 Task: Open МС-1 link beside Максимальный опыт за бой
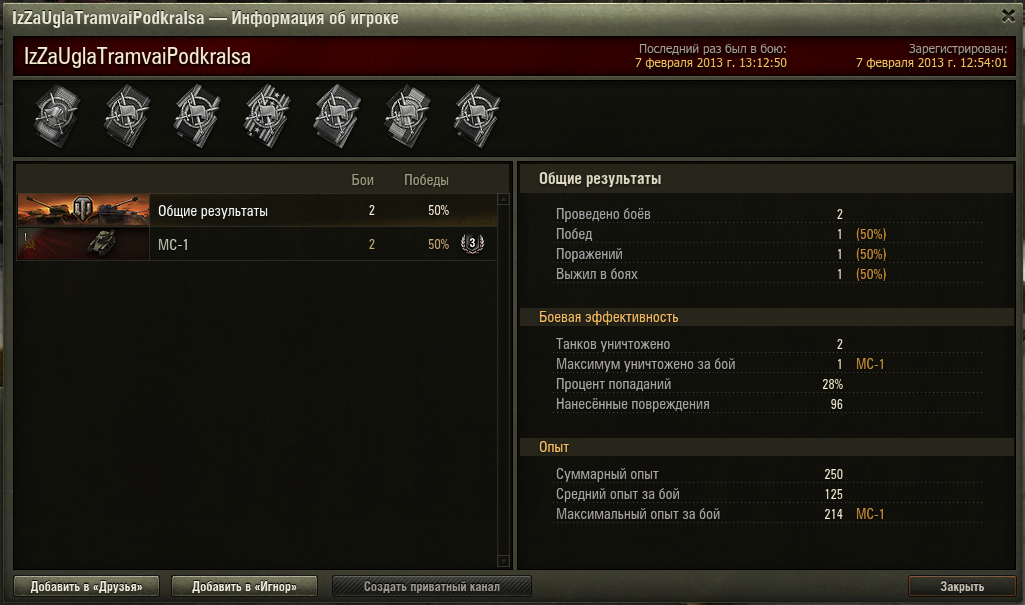click(x=870, y=514)
